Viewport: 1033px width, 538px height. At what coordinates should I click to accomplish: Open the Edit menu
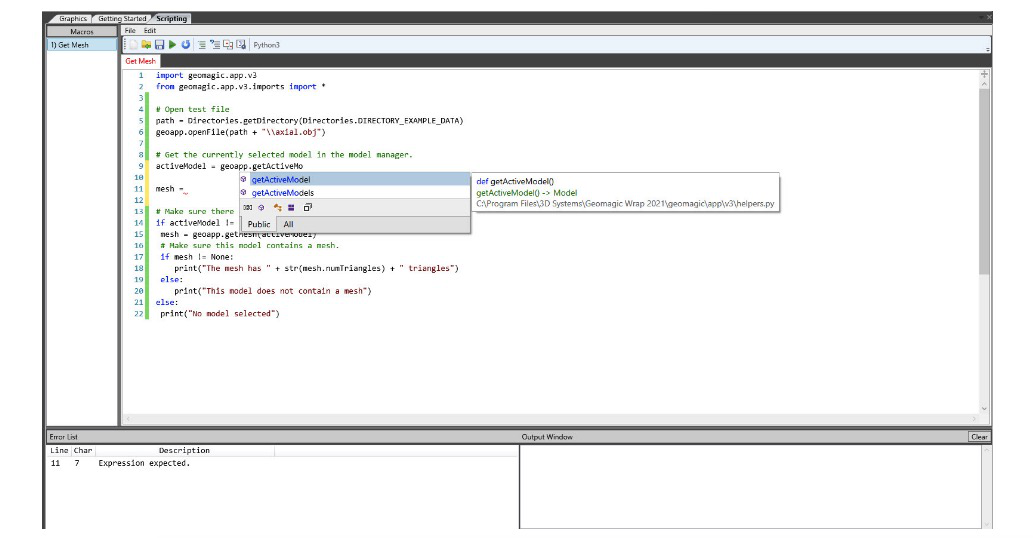[x=150, y=30]
